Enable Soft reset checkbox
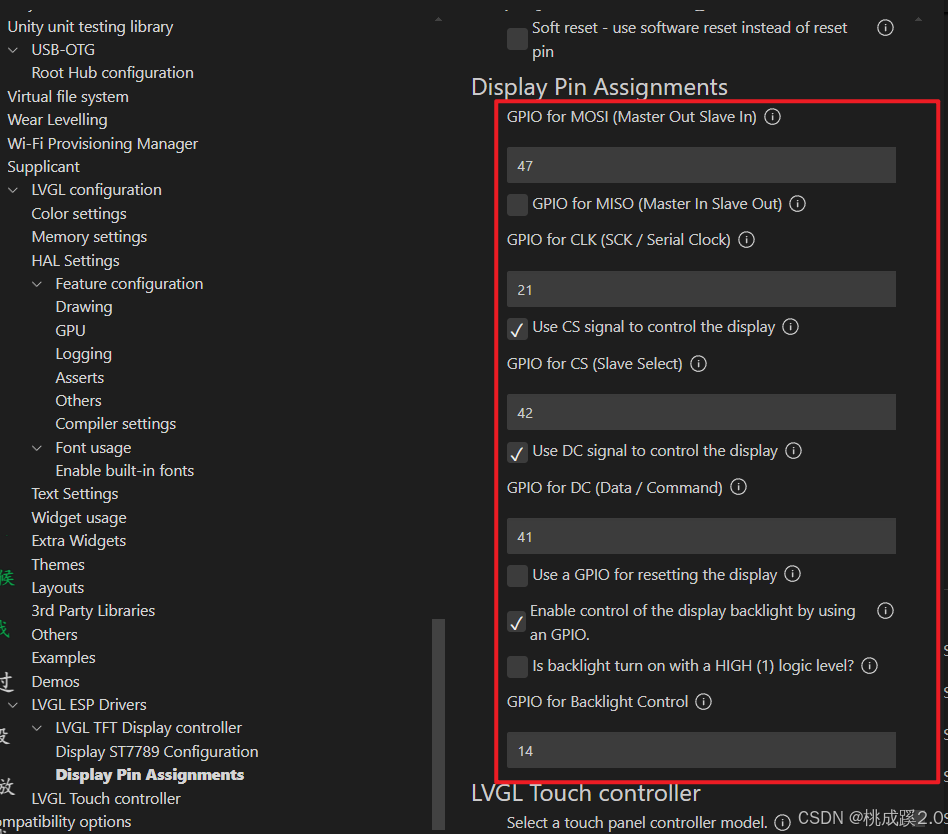 pyautogui.click(x=518, y=39)
